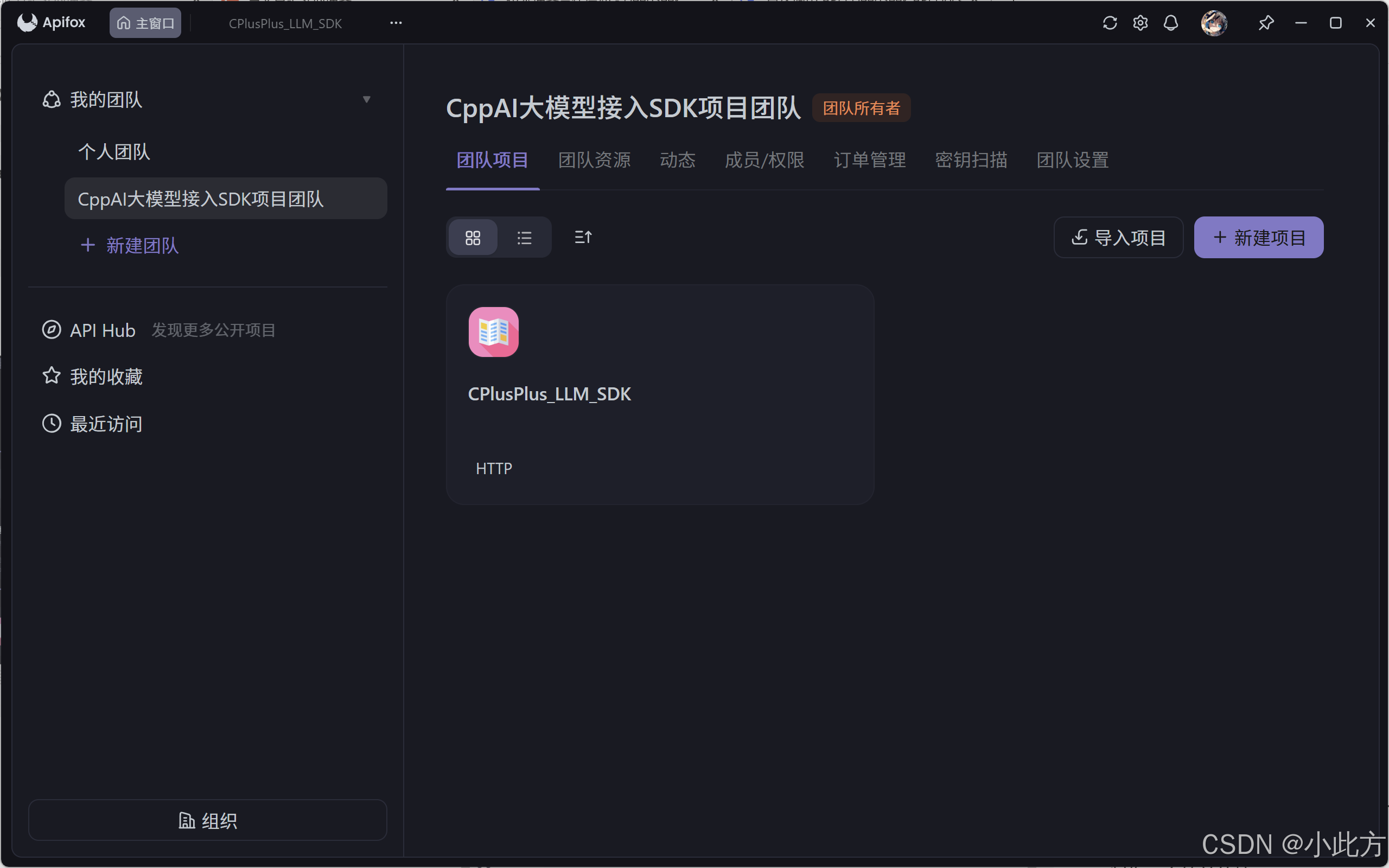Switch to the 动态 tab
1389x868 pixels.
click(x=678, y=160)
